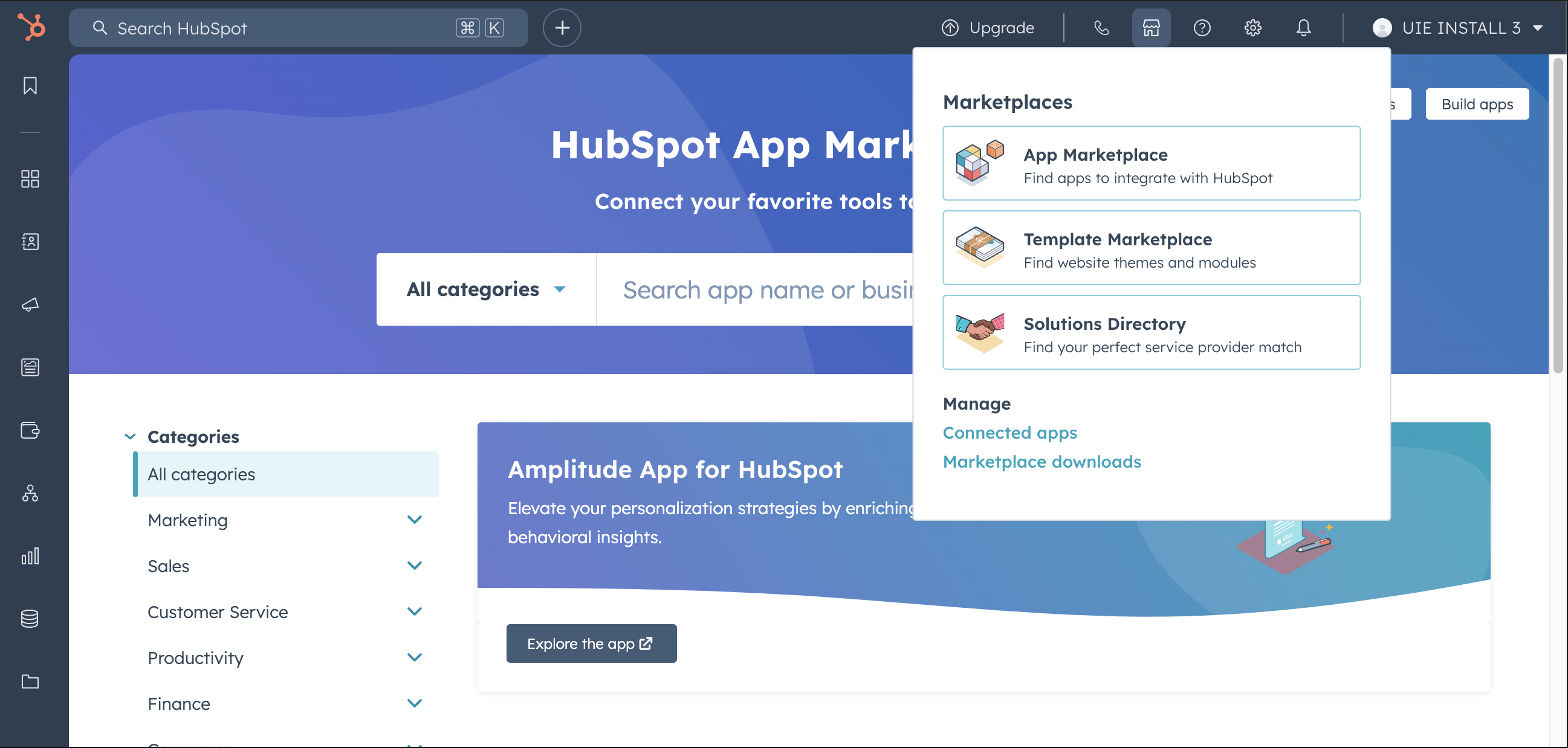Click the HubSpot sprocket logo
This screenshot has height=748, width=1568.
coord(30,27)
